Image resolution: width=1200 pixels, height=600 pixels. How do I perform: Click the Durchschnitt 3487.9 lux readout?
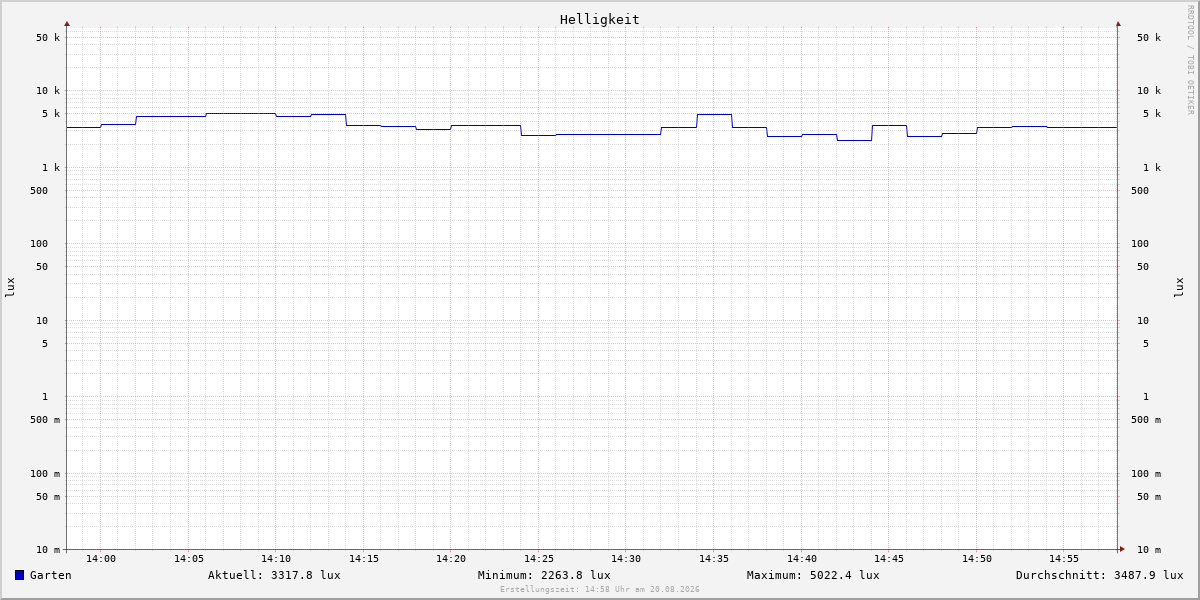pos(1099,575)
